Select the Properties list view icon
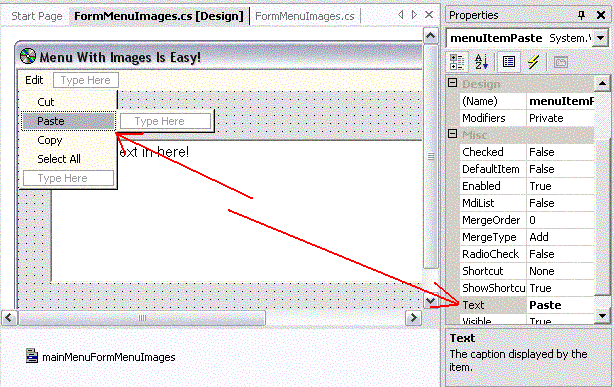 (509, 62)
